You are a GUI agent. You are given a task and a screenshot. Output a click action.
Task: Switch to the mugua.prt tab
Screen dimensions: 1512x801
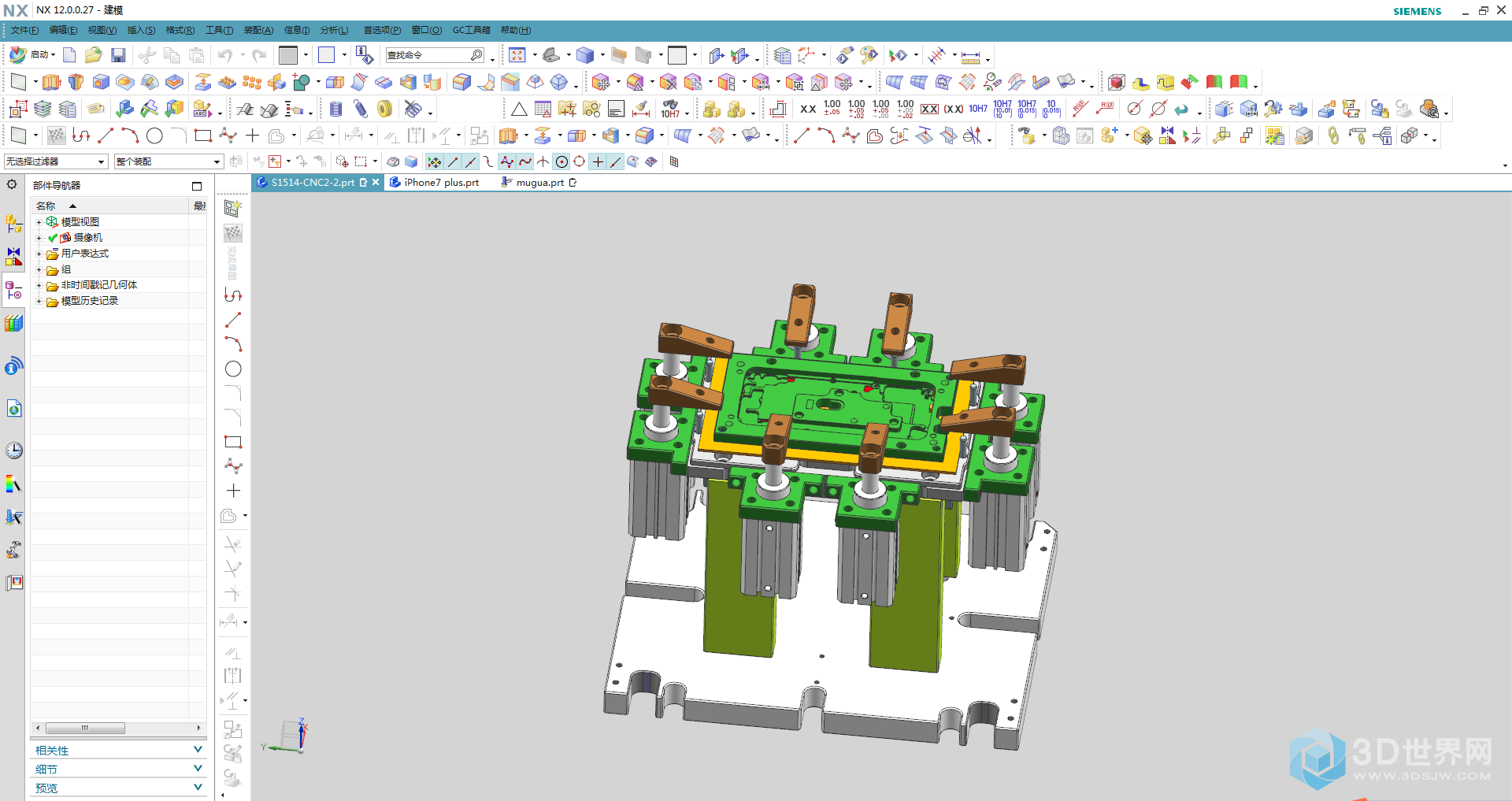click(539, 183)
